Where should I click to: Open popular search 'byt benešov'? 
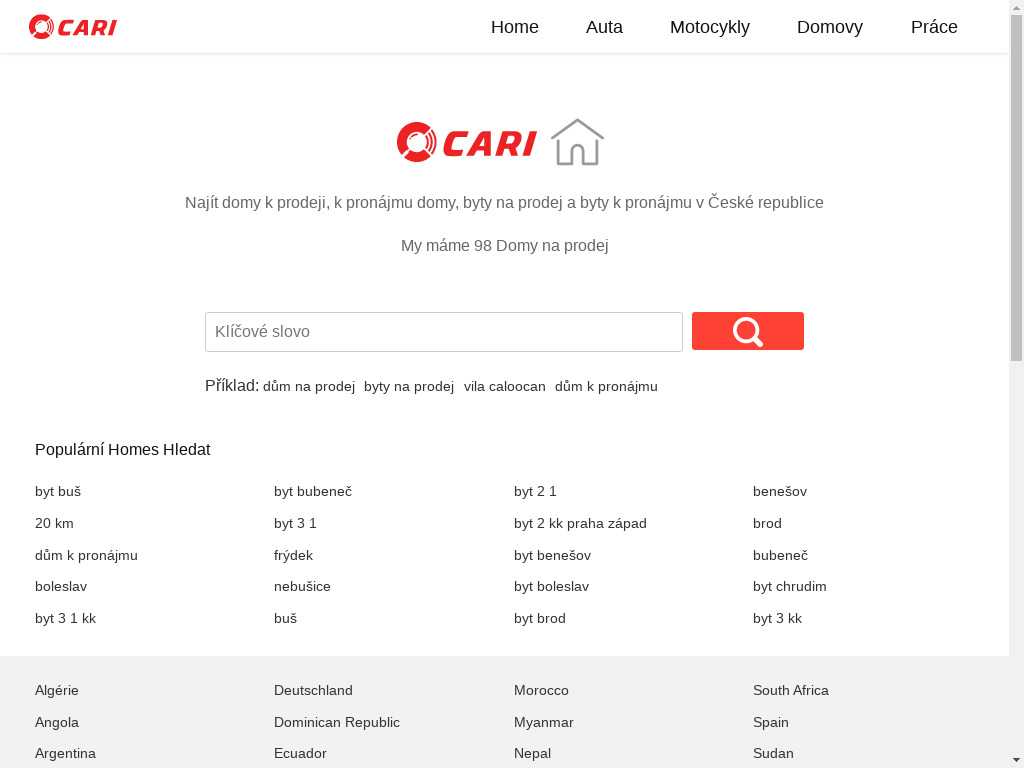(x=552, y=555)
